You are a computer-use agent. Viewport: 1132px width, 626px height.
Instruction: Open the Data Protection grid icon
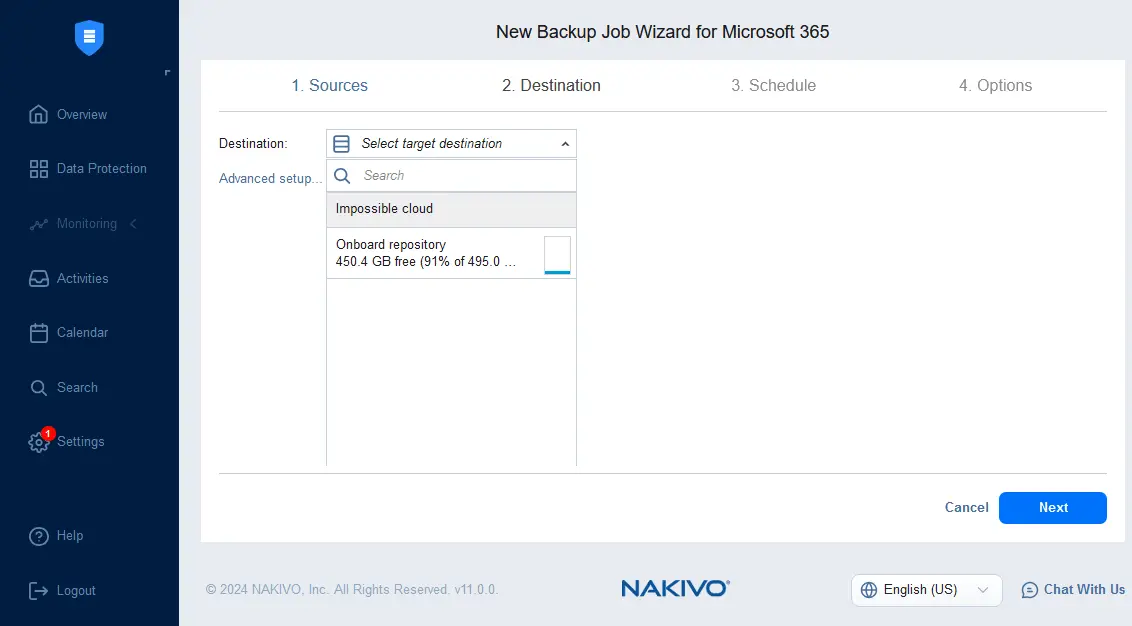point(38,169)
